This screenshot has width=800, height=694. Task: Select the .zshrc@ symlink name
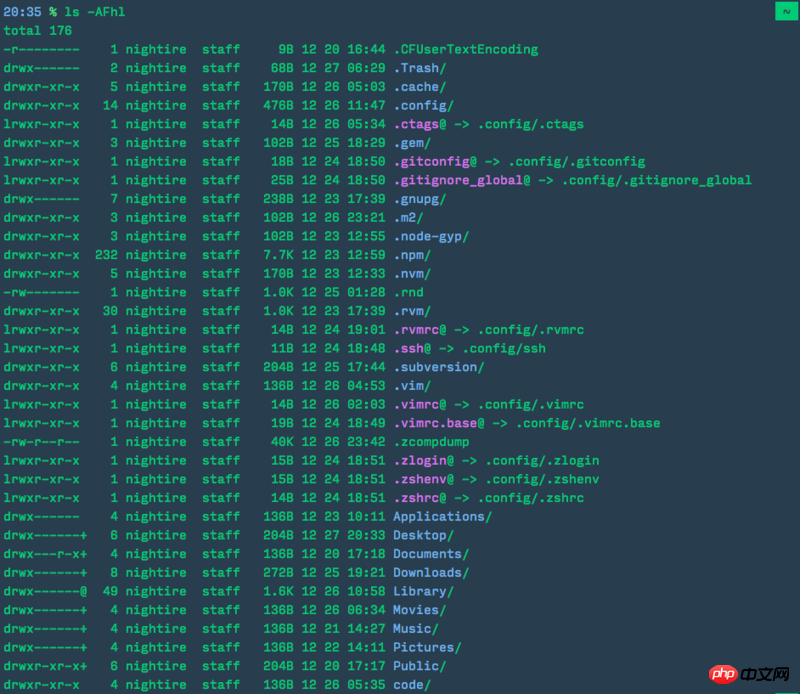coord(419,498)
